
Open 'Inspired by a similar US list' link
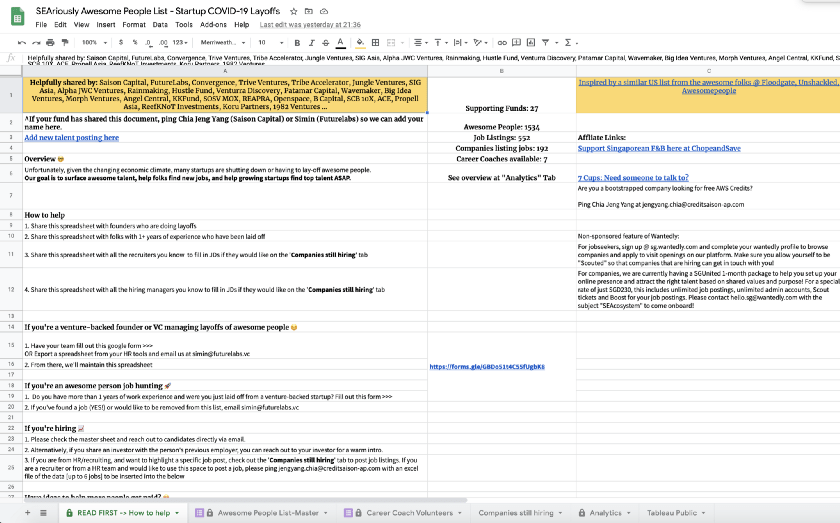point(708,86)
